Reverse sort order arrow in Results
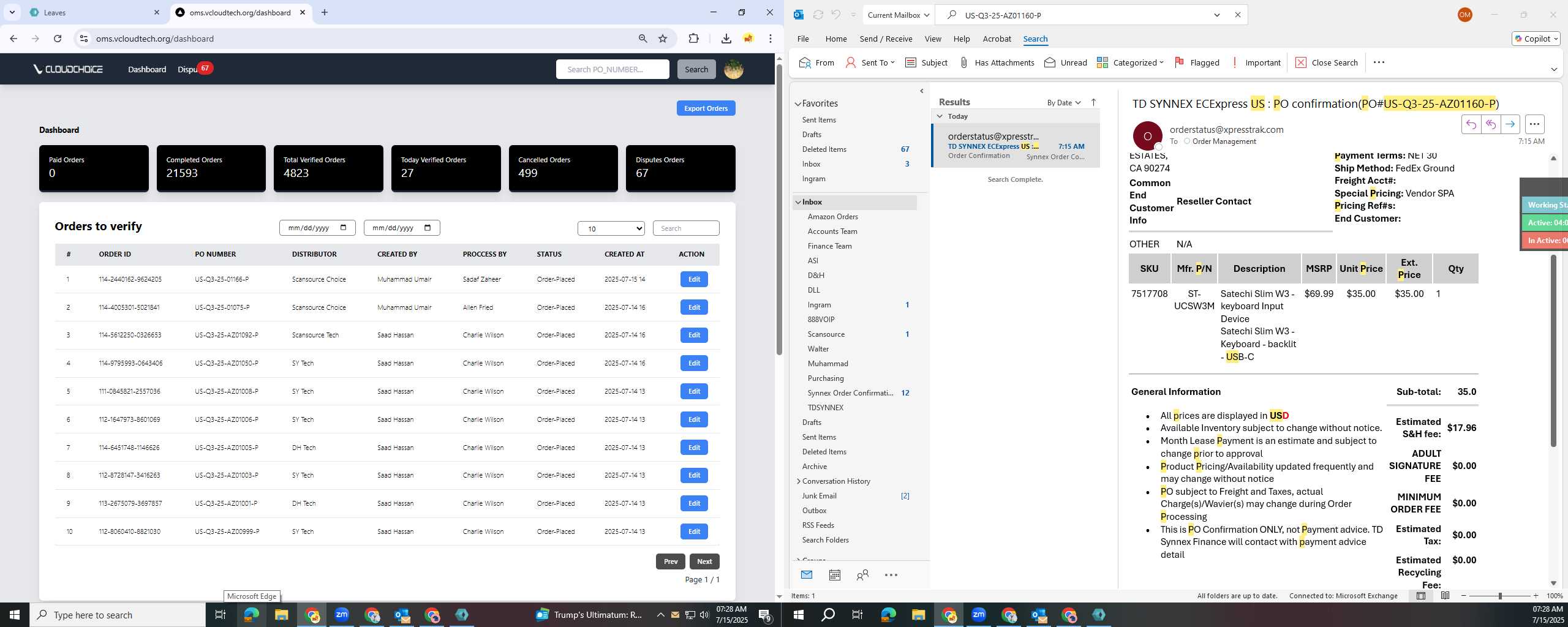Viewport: 1568px width, 627px height. coord(1094,102)
